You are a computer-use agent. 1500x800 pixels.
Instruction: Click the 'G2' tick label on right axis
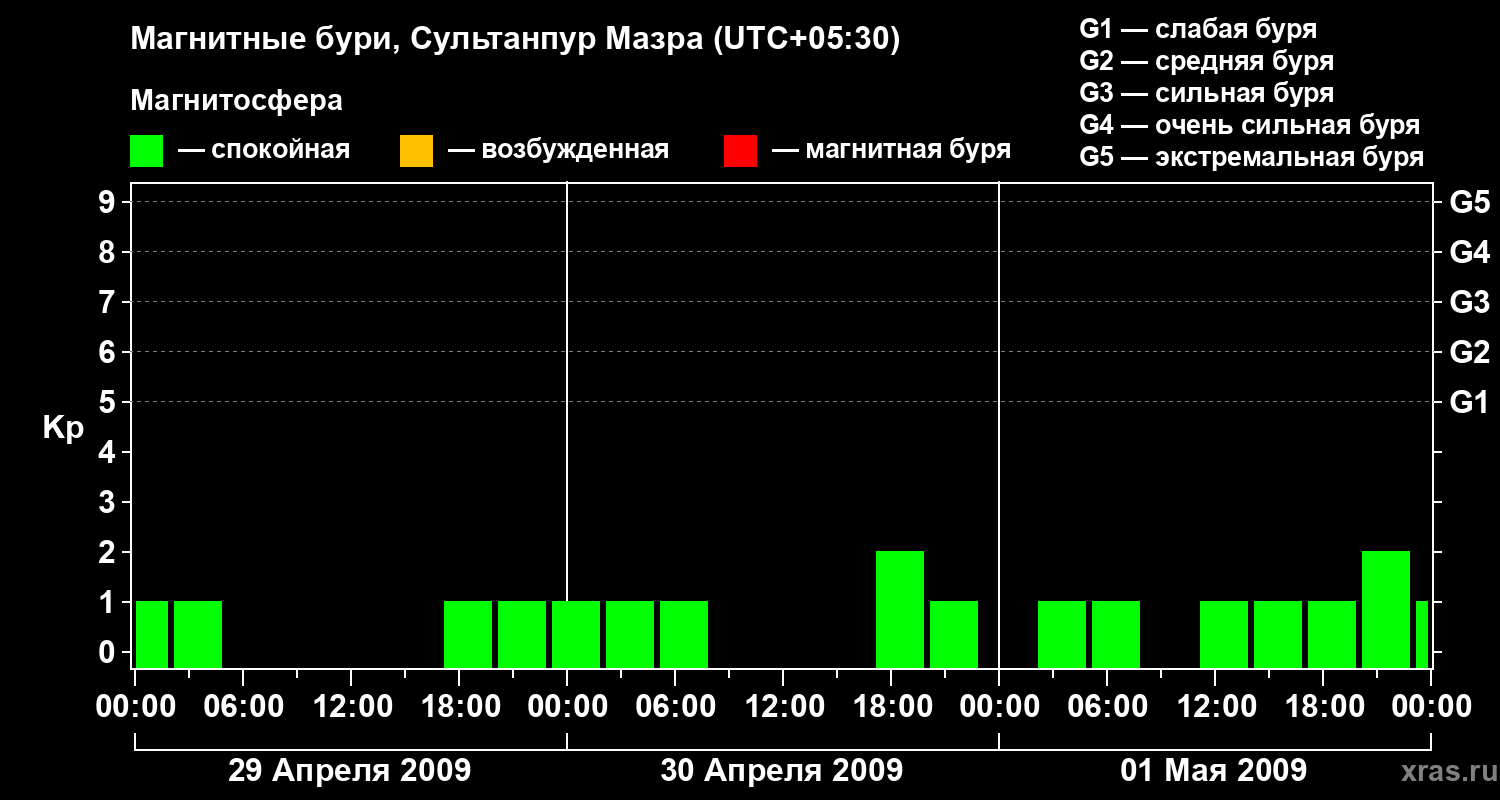tap(1470, 353)
